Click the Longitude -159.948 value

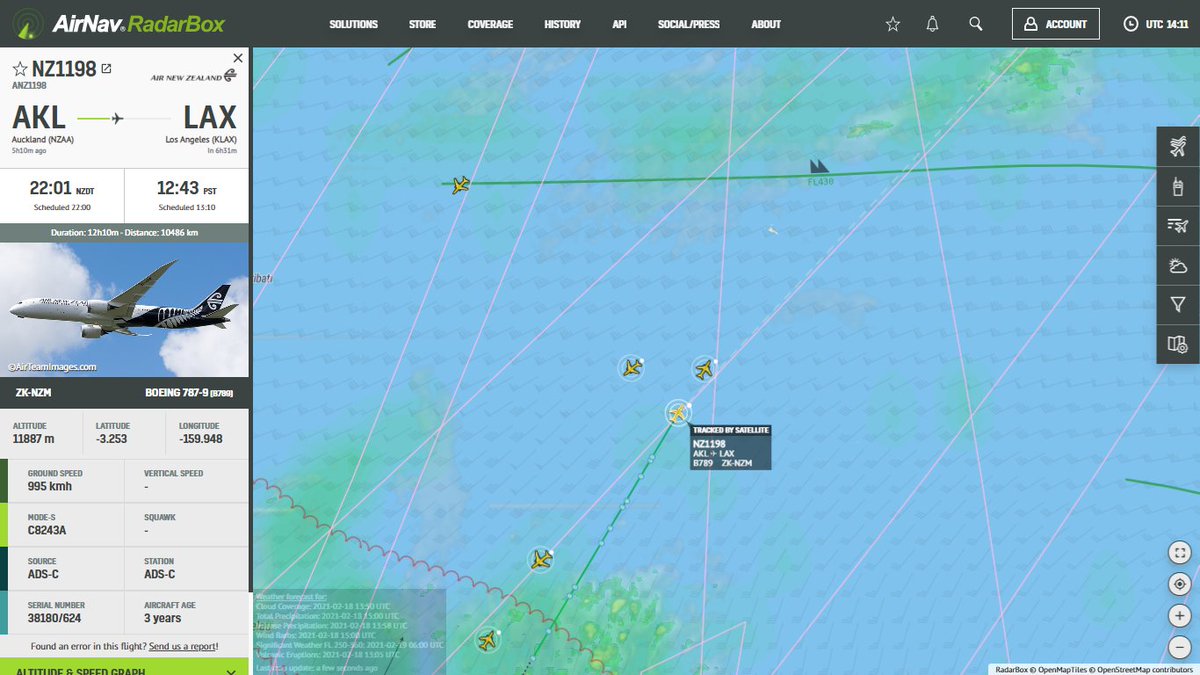201,438
